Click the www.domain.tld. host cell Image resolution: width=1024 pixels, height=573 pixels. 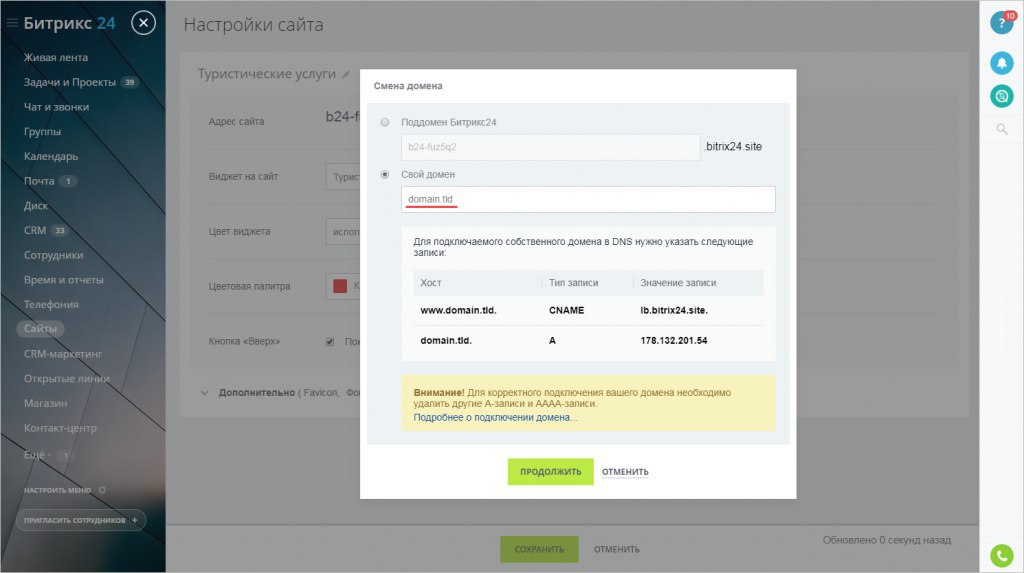(x=458, y=310)
